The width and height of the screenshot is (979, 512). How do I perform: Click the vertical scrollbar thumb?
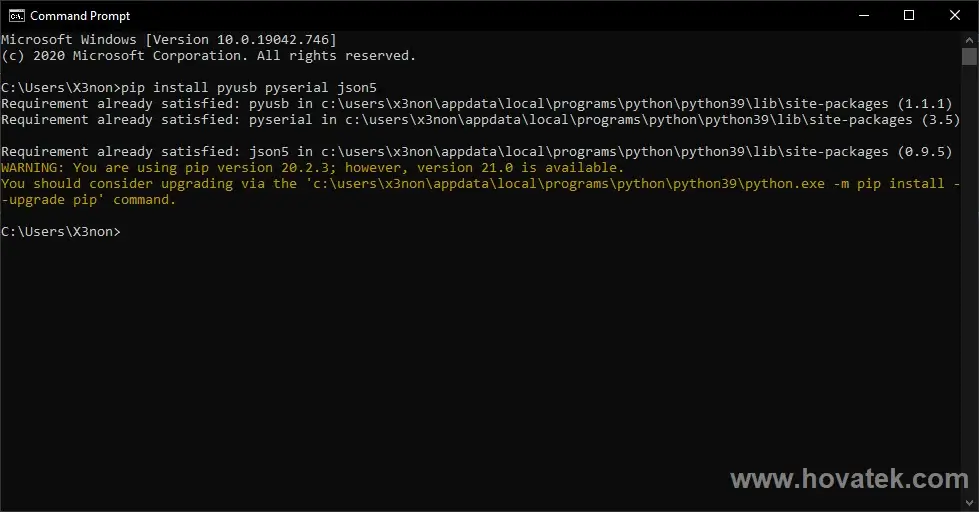coord(970,56)
